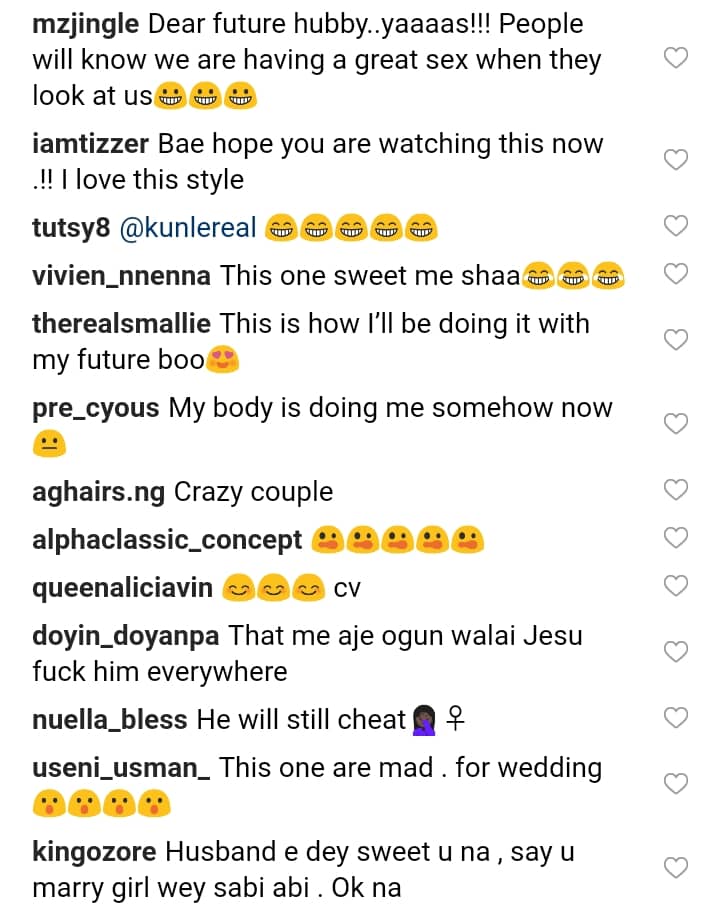Viewport: 720px width, 905px height.
Task: Like the aghairs.ng Crazy couple comment
Action: (x=677, y=490)
